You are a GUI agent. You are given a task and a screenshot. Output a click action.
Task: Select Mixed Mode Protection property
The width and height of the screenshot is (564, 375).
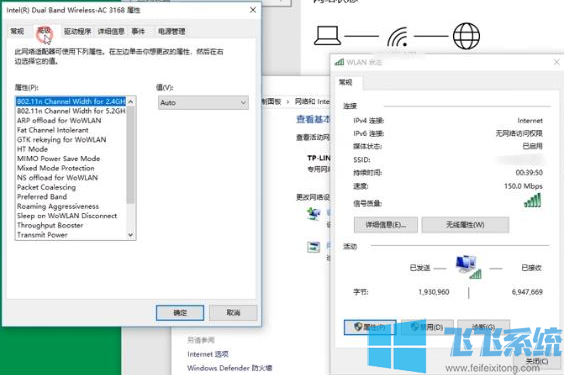pos(56,168)
